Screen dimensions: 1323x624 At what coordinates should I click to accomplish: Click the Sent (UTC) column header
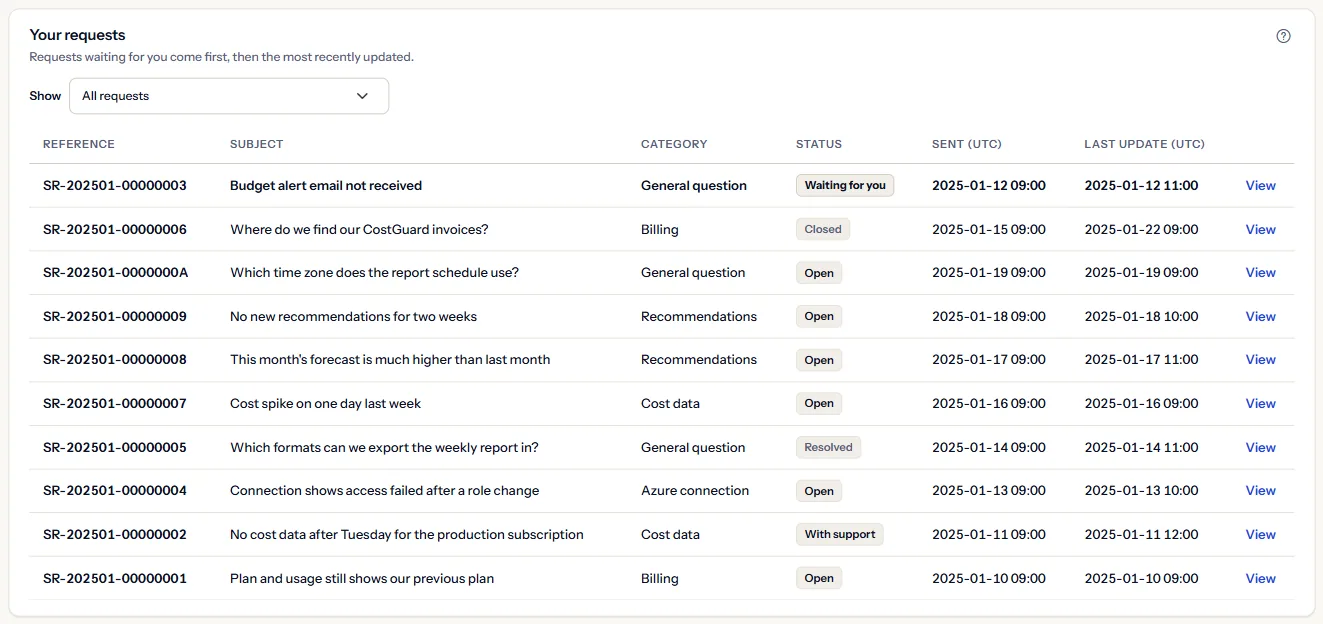click(967, 144)
